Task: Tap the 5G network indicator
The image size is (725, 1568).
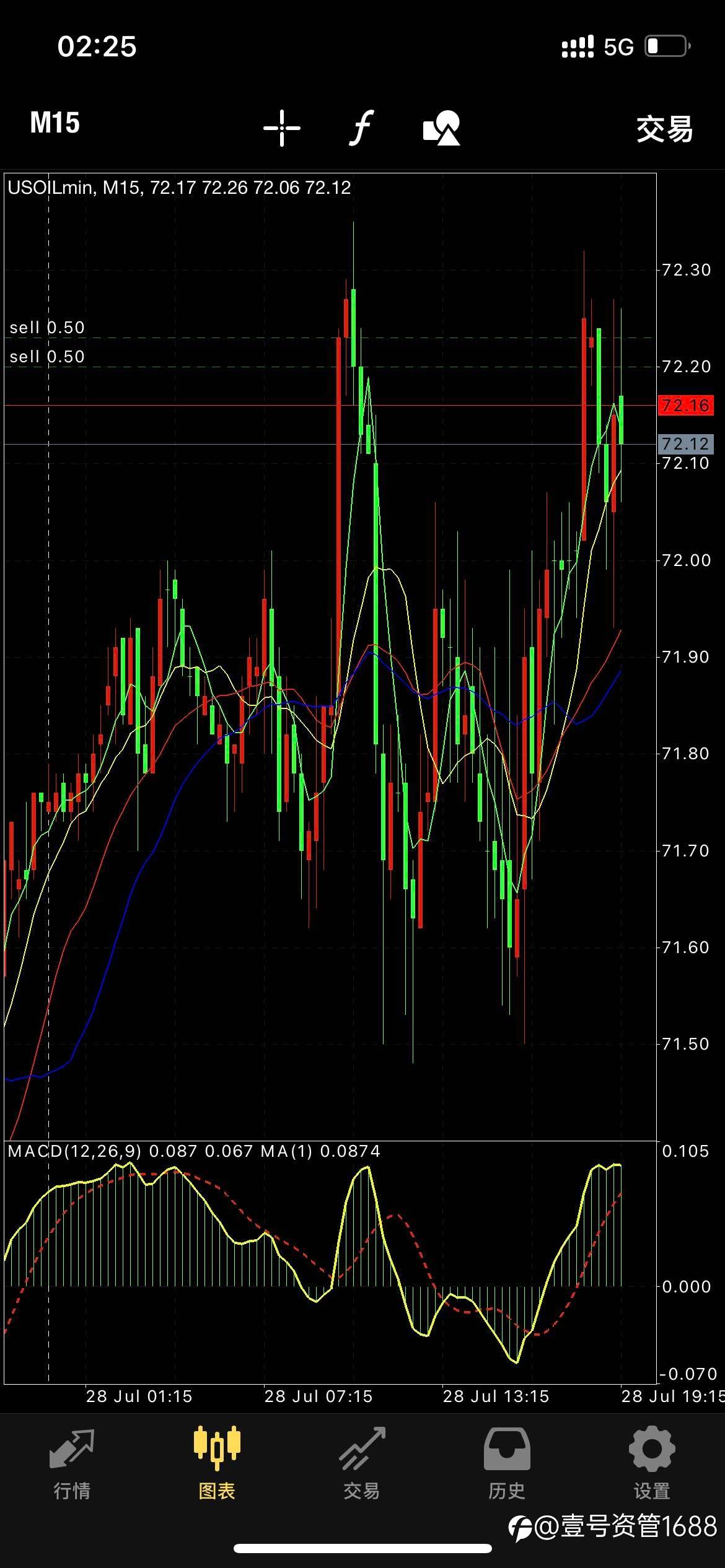Action: (x=618, y=47)
